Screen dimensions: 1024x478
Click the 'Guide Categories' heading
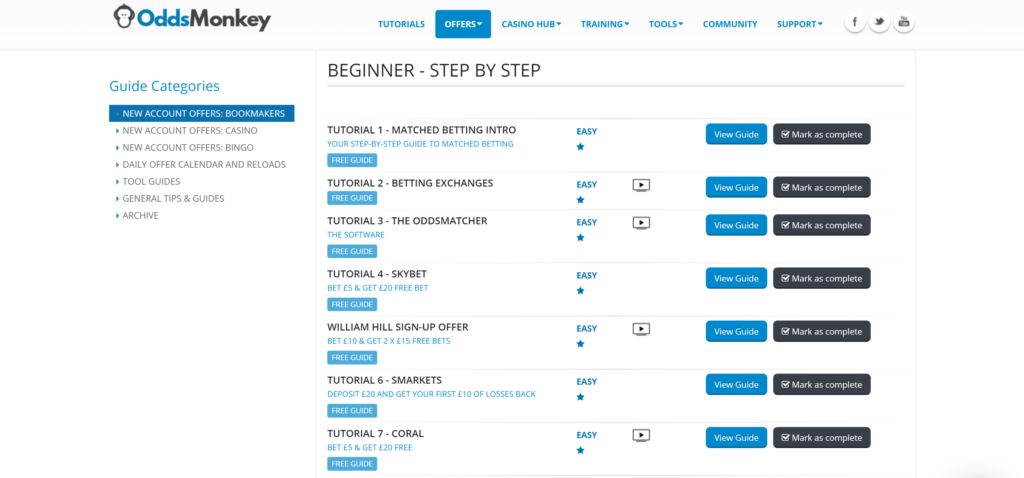point(165,86)
